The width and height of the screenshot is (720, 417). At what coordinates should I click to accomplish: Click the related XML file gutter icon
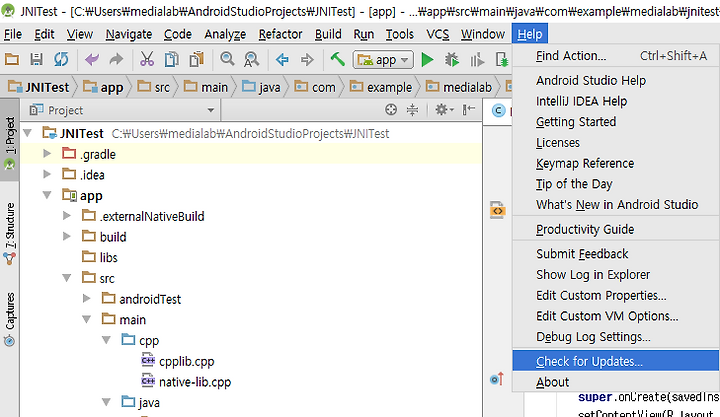[497, 210]
